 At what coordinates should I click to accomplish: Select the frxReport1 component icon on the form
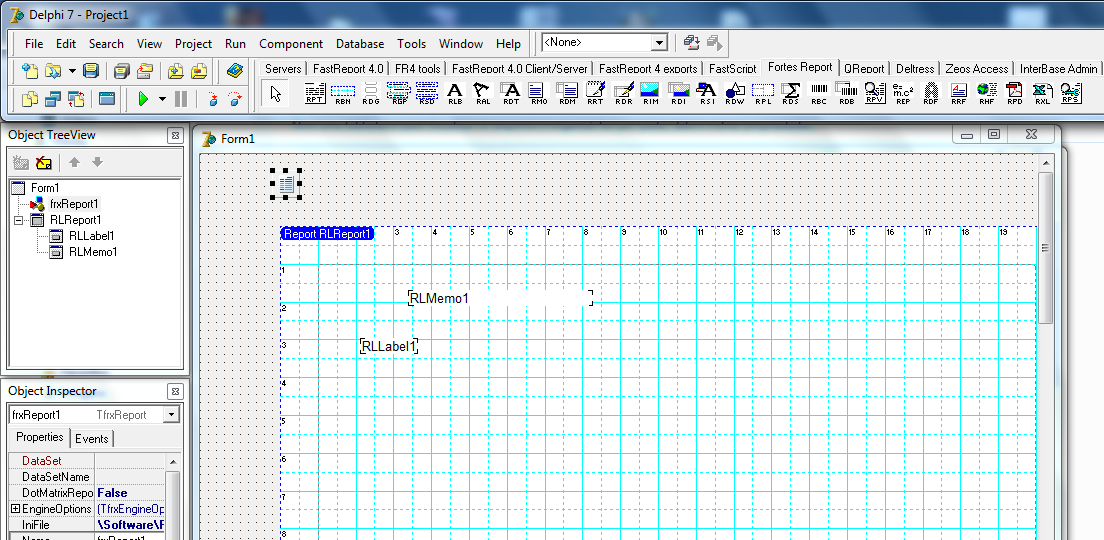tap(286, 184)
